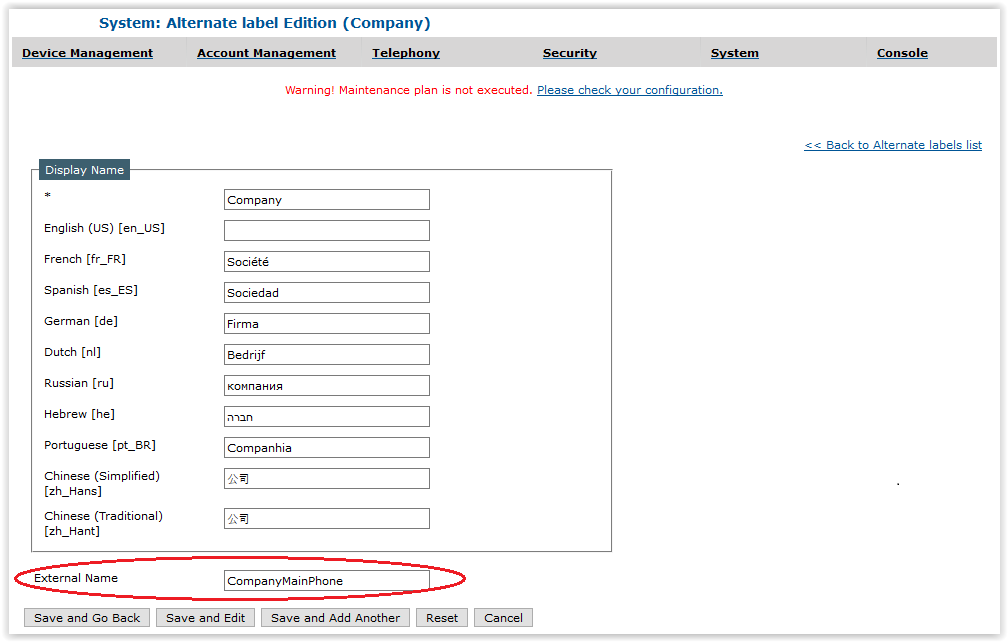Click the External Name field CompanyMainPhone
Screen dimensions: 1008x642
pyautogui.click(x=327, y=580)
